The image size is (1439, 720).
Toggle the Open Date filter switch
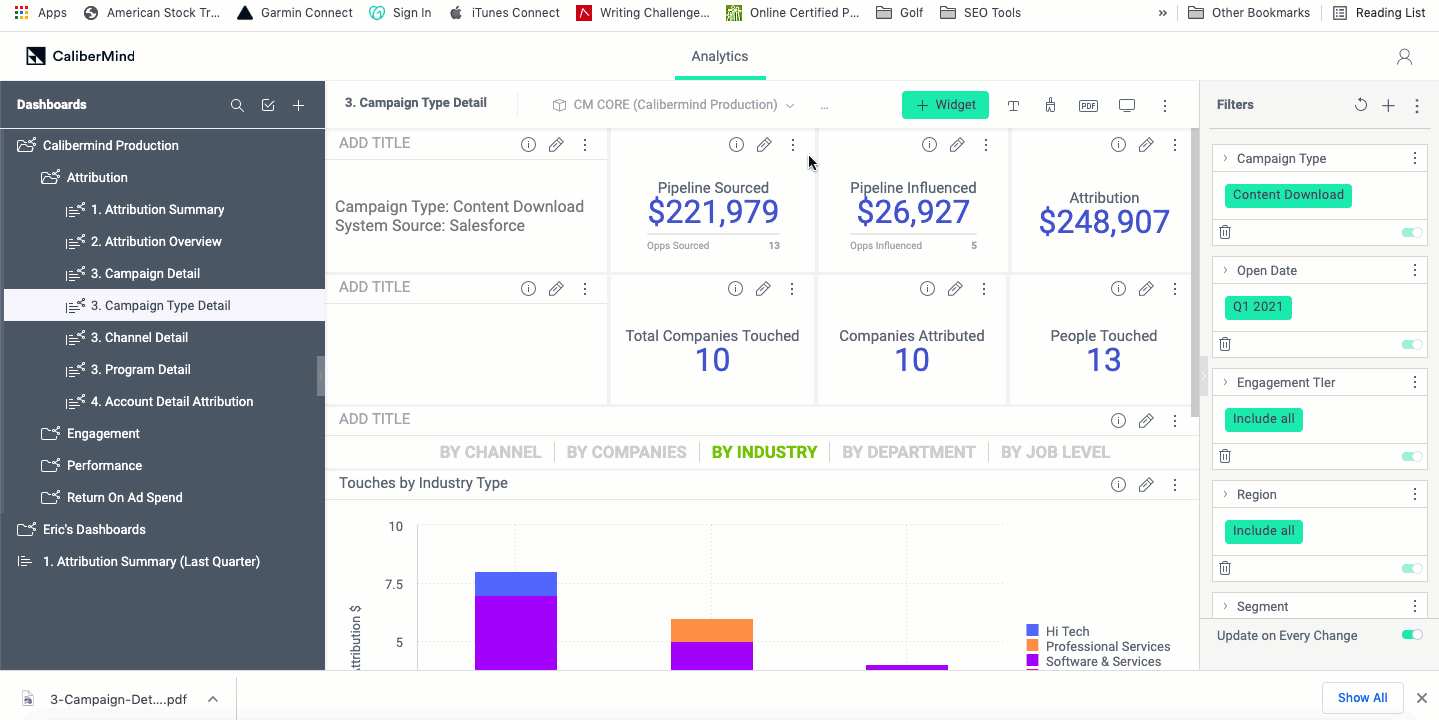pyautogui.click(x=1412, y=344)
